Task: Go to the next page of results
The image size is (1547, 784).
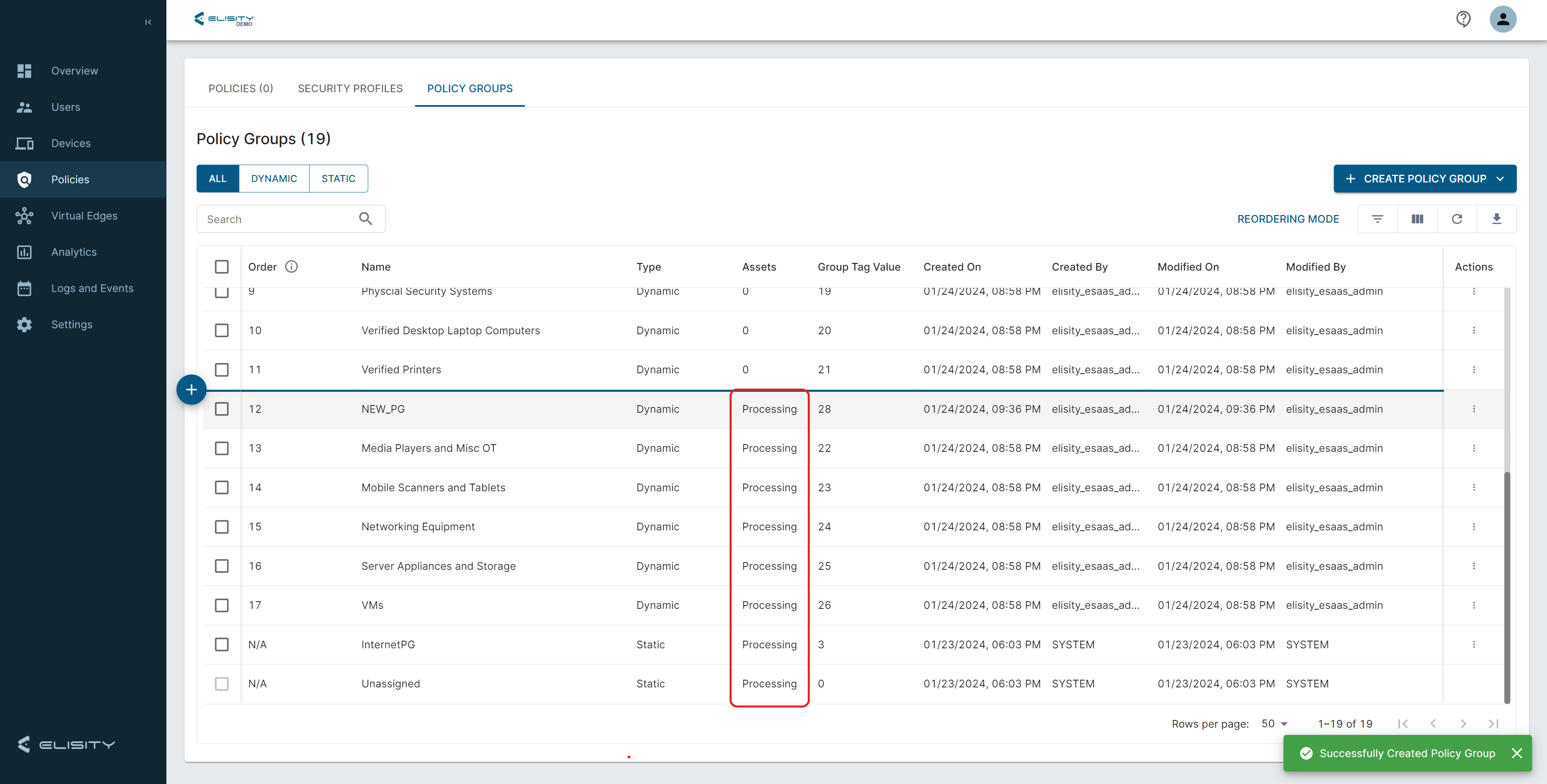Action: [x=1463, y=724]
